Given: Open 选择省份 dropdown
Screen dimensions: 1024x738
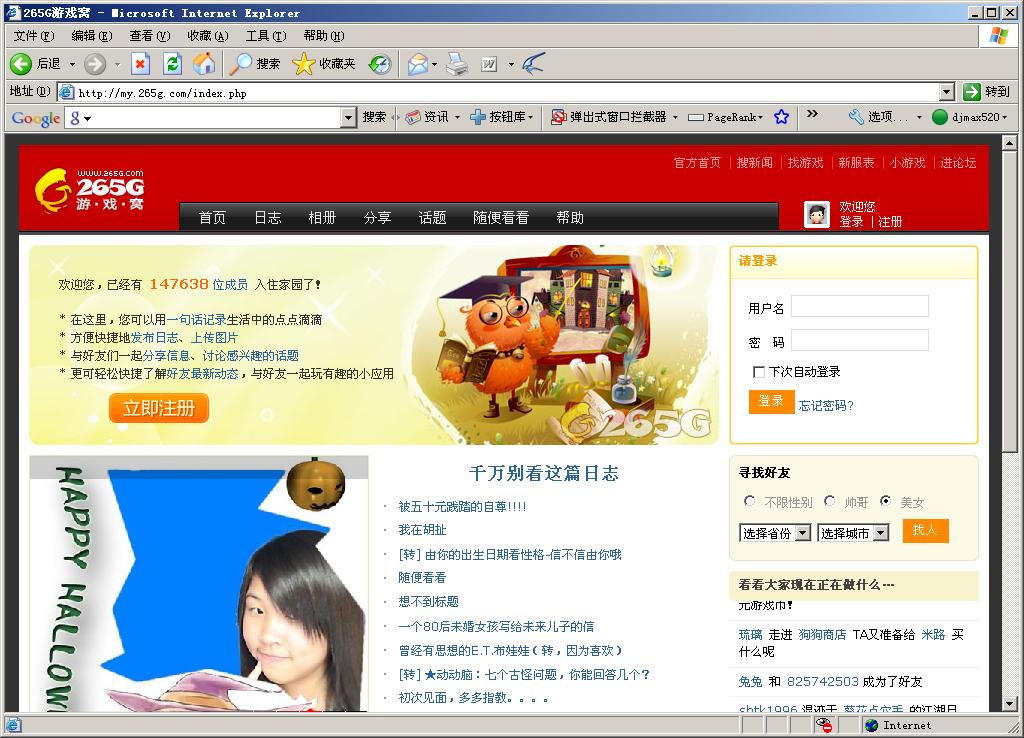Looking at the screenshot, I should (x=775, y=533).
